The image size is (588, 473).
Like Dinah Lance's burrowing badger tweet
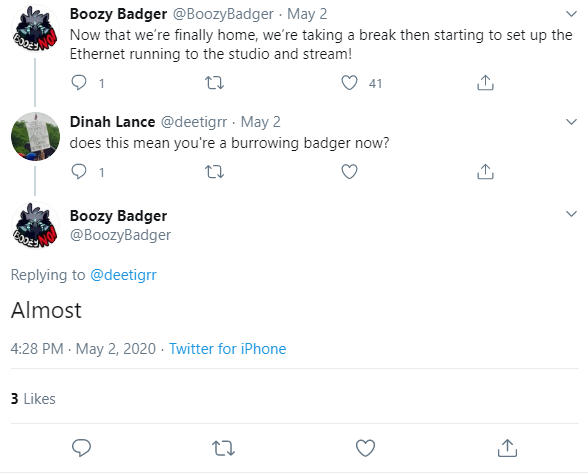click(x=349, y=172)
